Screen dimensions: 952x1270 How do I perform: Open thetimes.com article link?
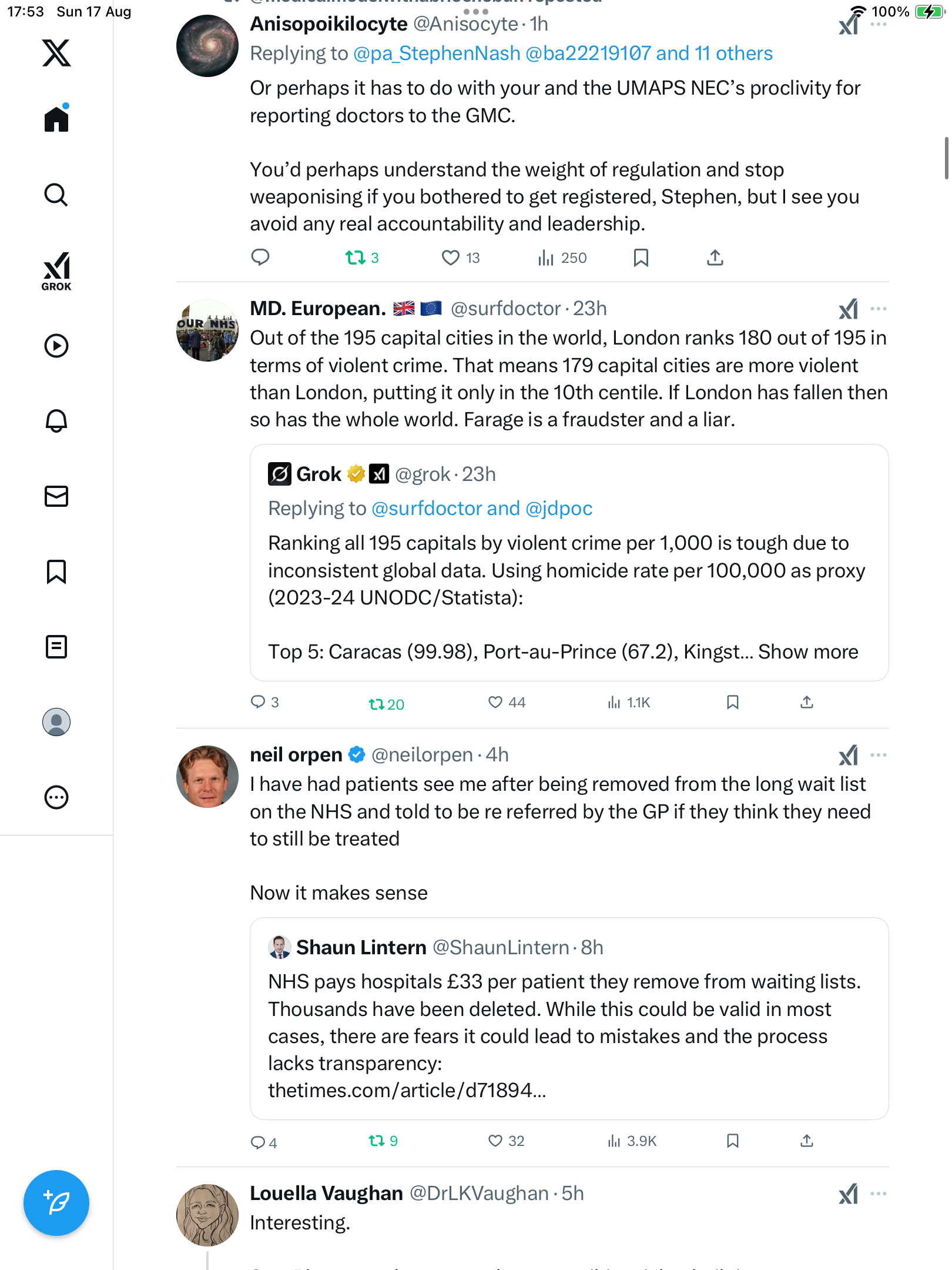407,1091
